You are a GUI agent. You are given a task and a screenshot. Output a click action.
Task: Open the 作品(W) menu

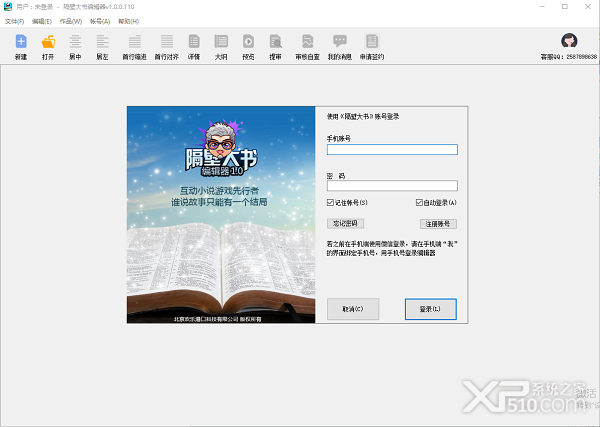71,21
